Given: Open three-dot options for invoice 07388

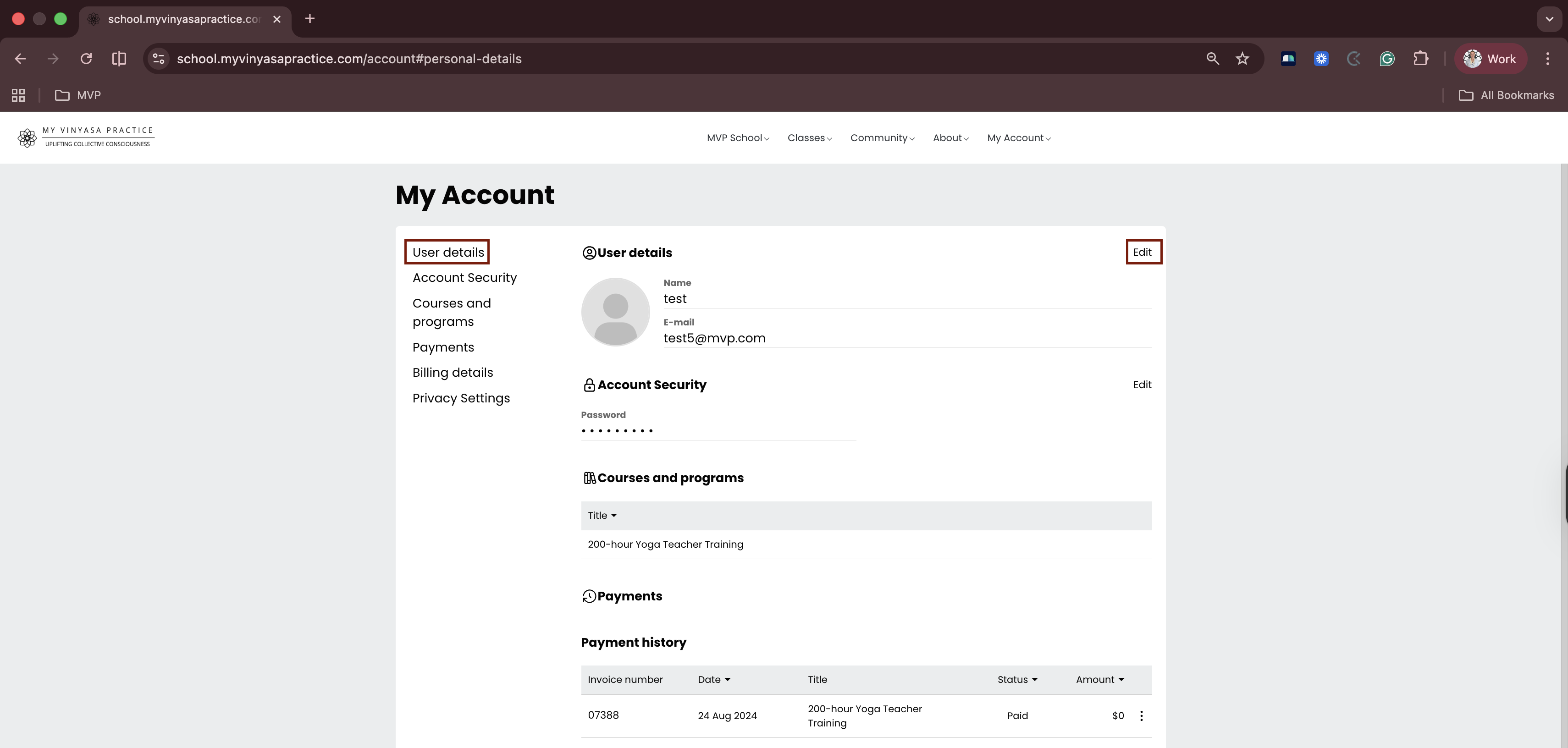Looking at the screenshot, I should click(1141, 716).
